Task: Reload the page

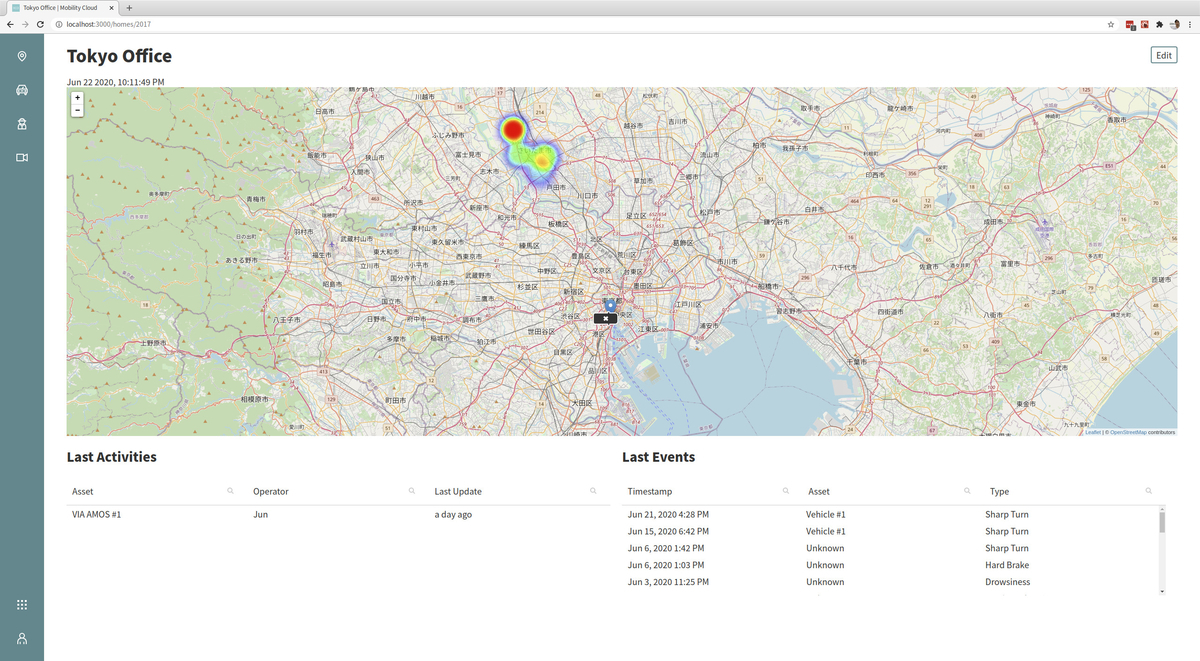Action: [x=40, y=24]
